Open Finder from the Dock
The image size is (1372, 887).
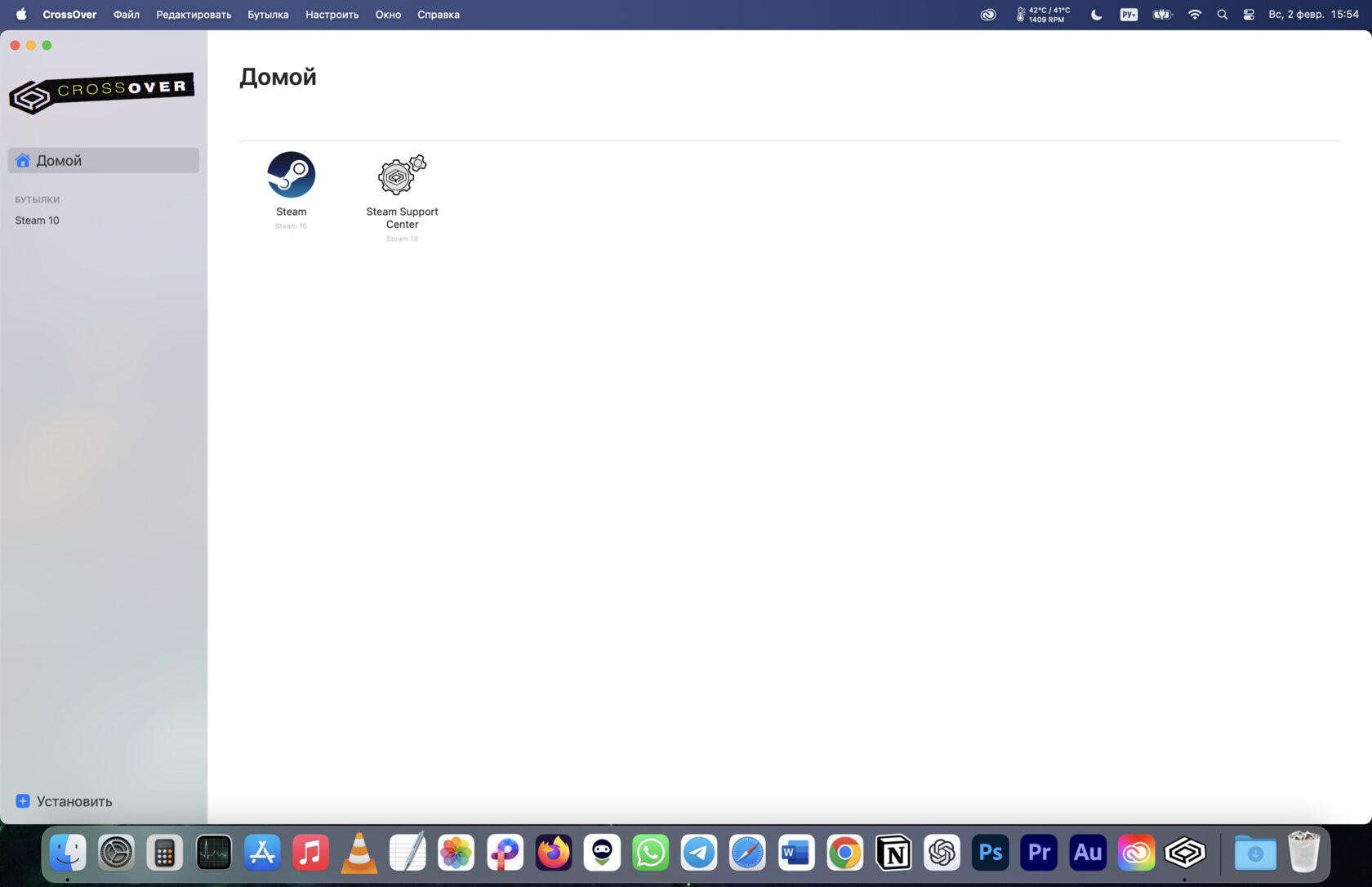tap(68, 853)
